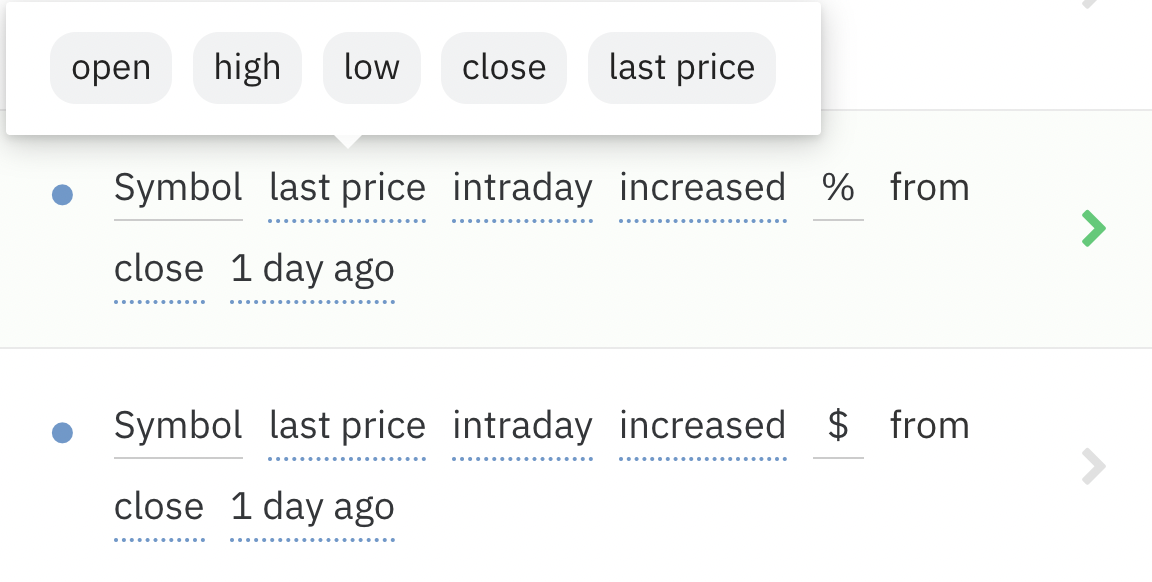1152x582 pixels.
Task: Open "last price" dropdown in percent alert row
Action: point(347,188)
